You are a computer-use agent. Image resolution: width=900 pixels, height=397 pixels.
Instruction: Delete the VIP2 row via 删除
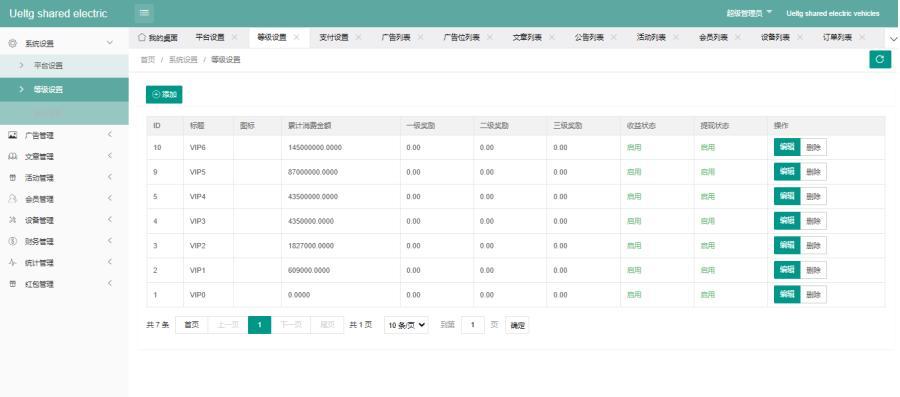point(813,246)
